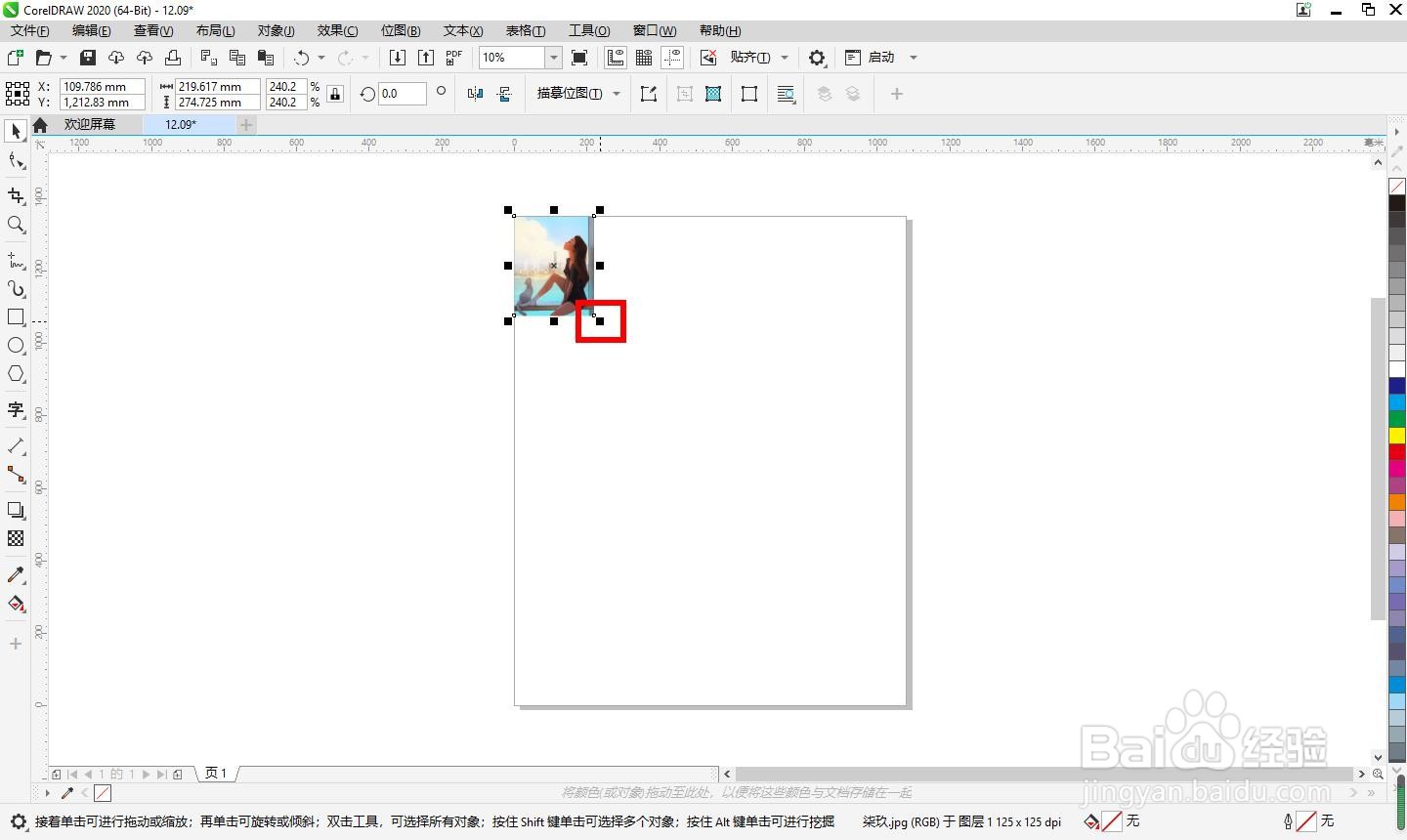The width and height of the screenshot is (1407, 840).
Task: Click the Publish to PDF icon
Action: coord(454,58)
